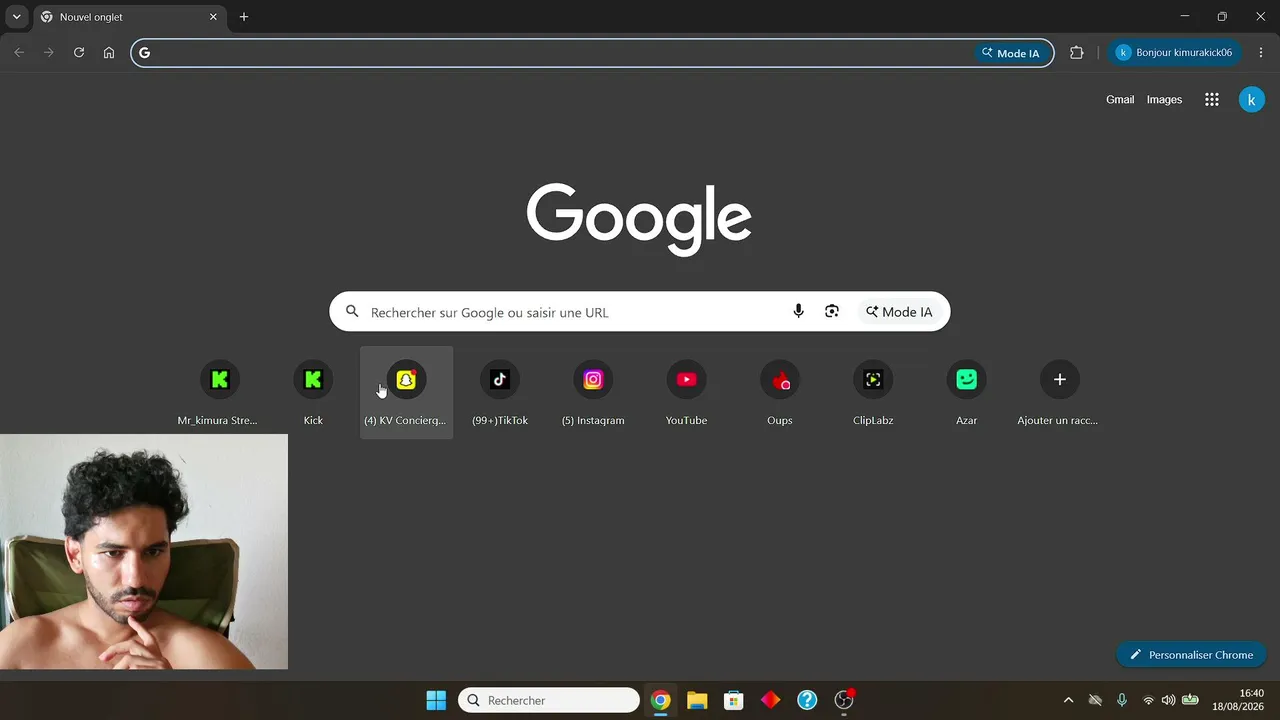
Task: Open the shortcut labeled exactly Kick
Action: pos(313,391)
